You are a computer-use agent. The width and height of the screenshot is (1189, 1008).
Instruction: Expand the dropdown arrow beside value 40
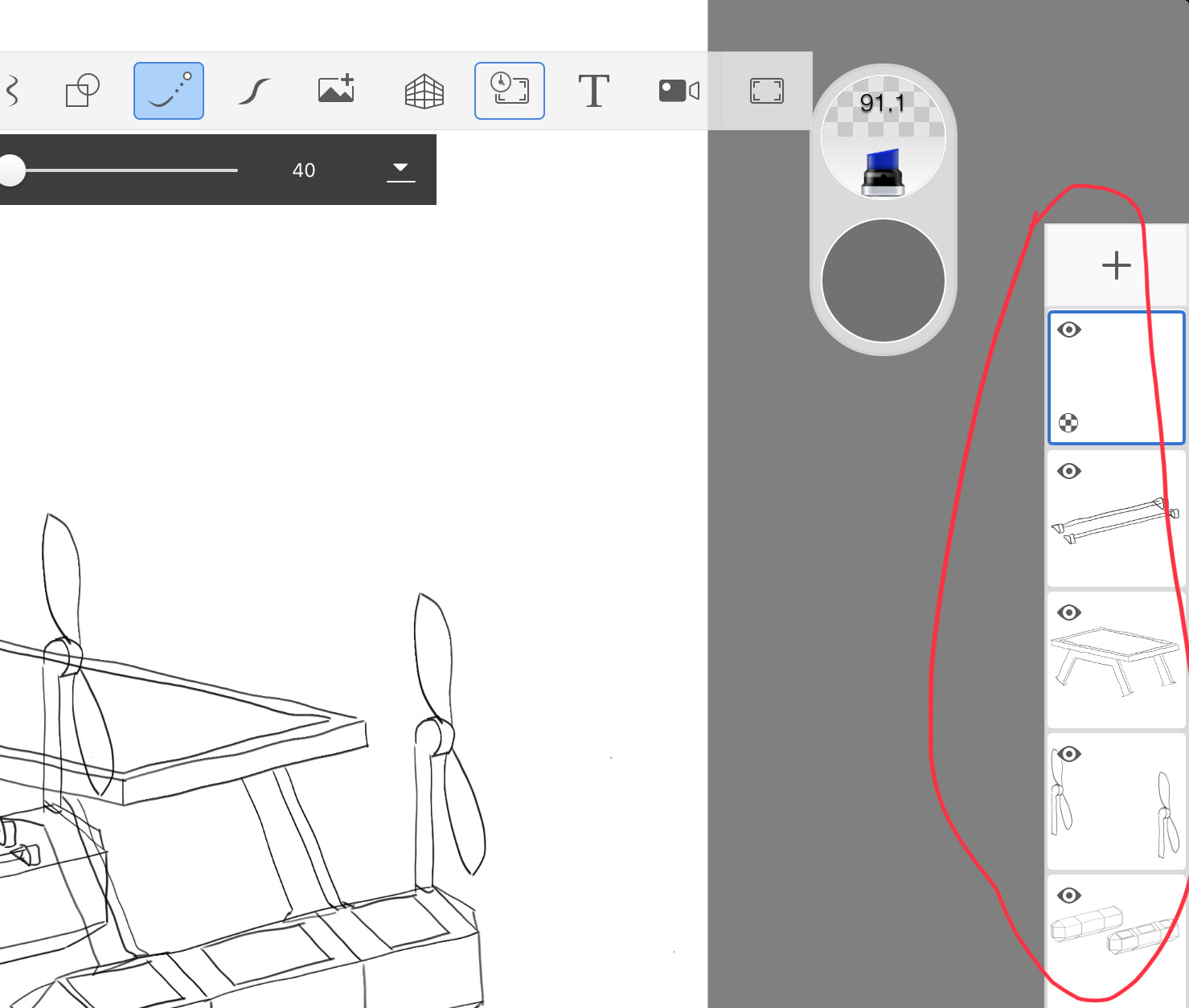[400, 170]
